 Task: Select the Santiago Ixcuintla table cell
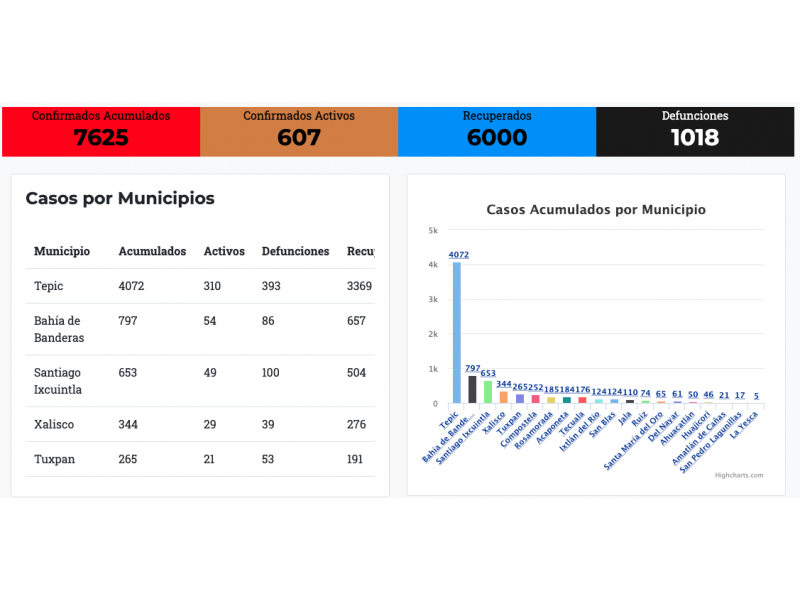[x=58, y=381]
